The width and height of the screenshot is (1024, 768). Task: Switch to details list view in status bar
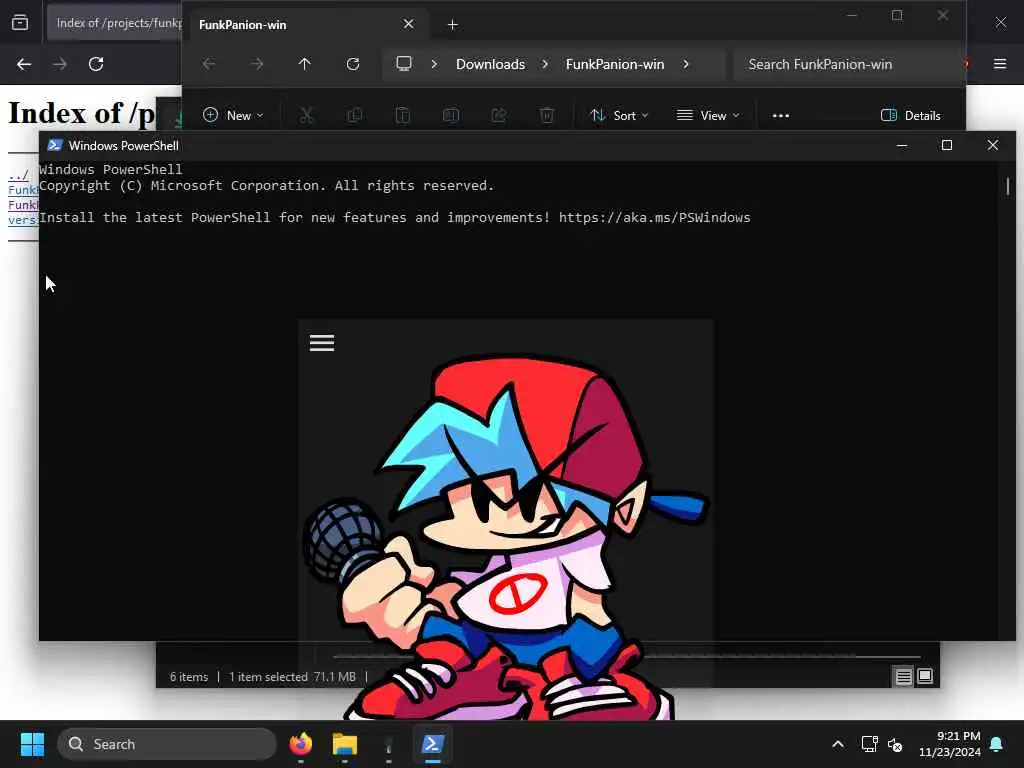click(903, 677)
